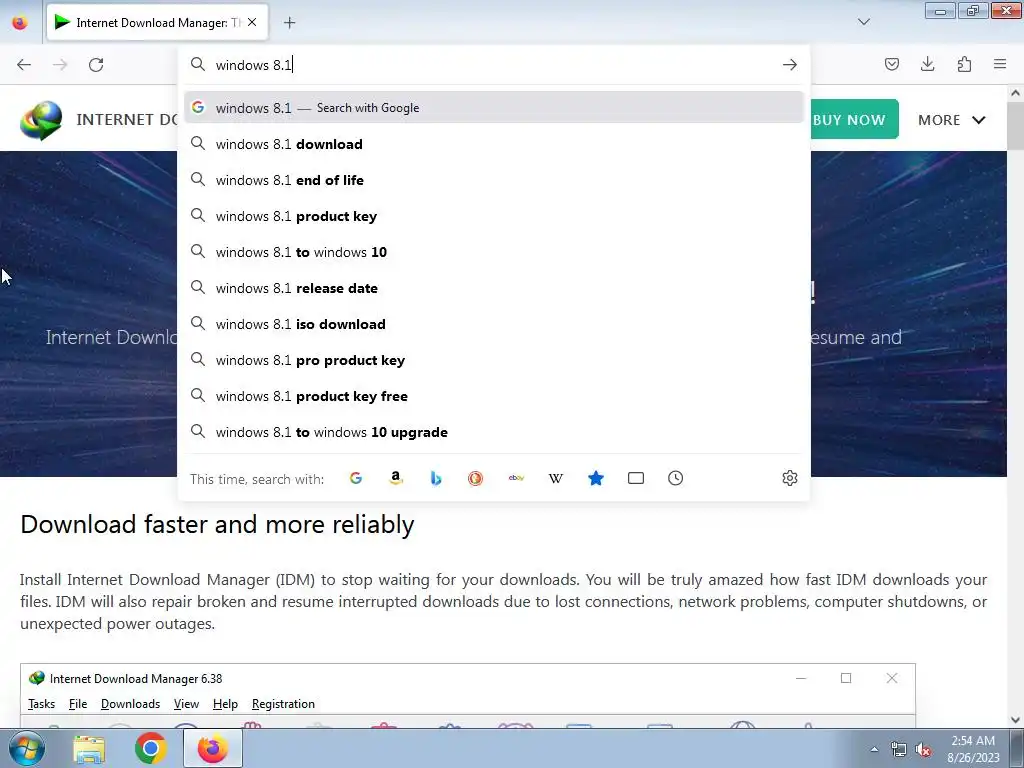Pick suggestion 'windows 8.1 product key free'
1024x768 pixels.
[494, 396]
